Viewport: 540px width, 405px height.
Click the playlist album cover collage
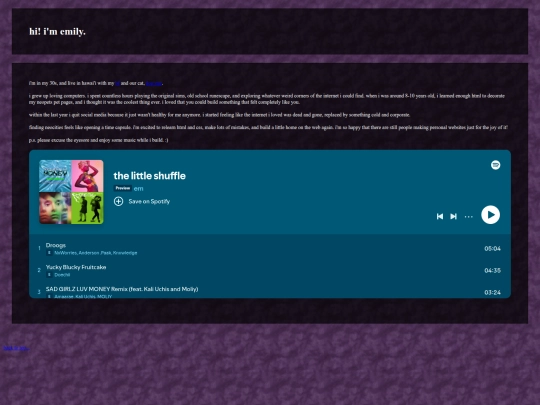(x=71, y=192)
